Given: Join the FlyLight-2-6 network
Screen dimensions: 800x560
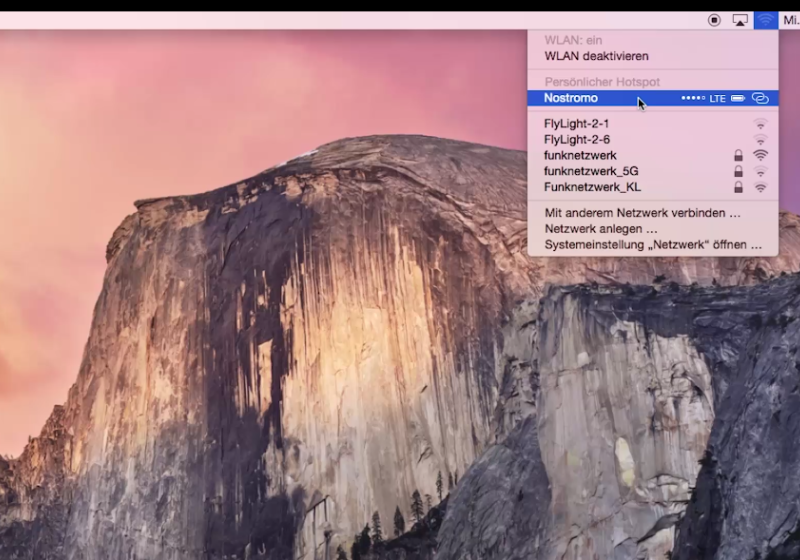Looking at the screenshot, I should 576,140.
